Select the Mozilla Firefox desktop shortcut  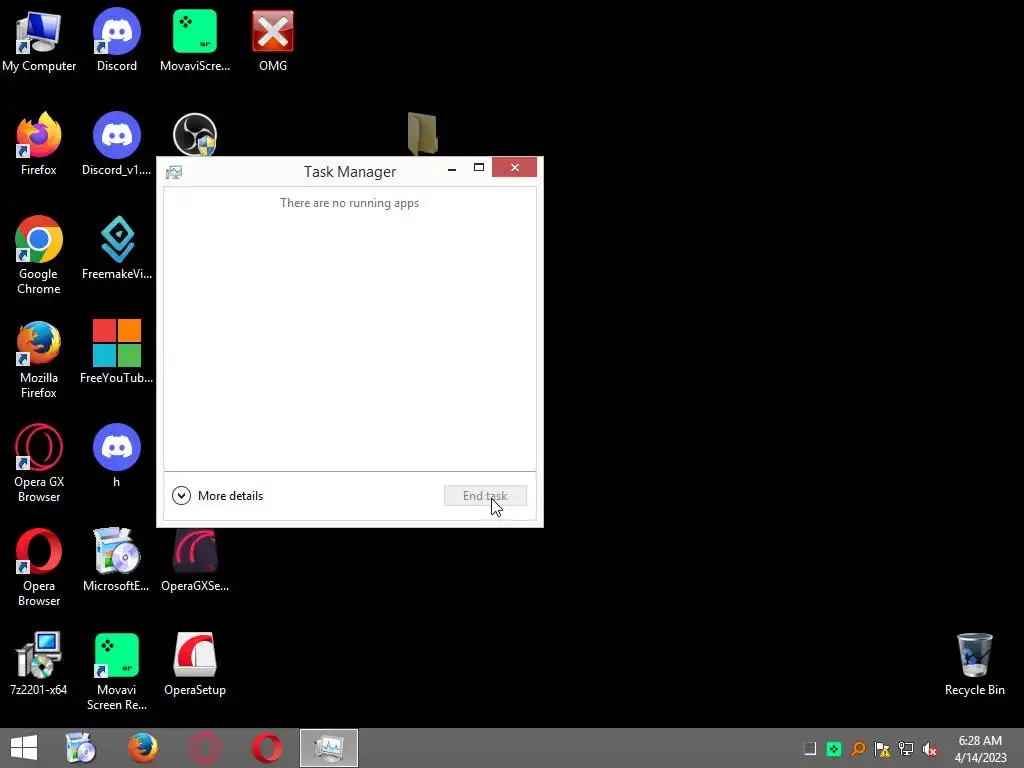coord(39,359)
